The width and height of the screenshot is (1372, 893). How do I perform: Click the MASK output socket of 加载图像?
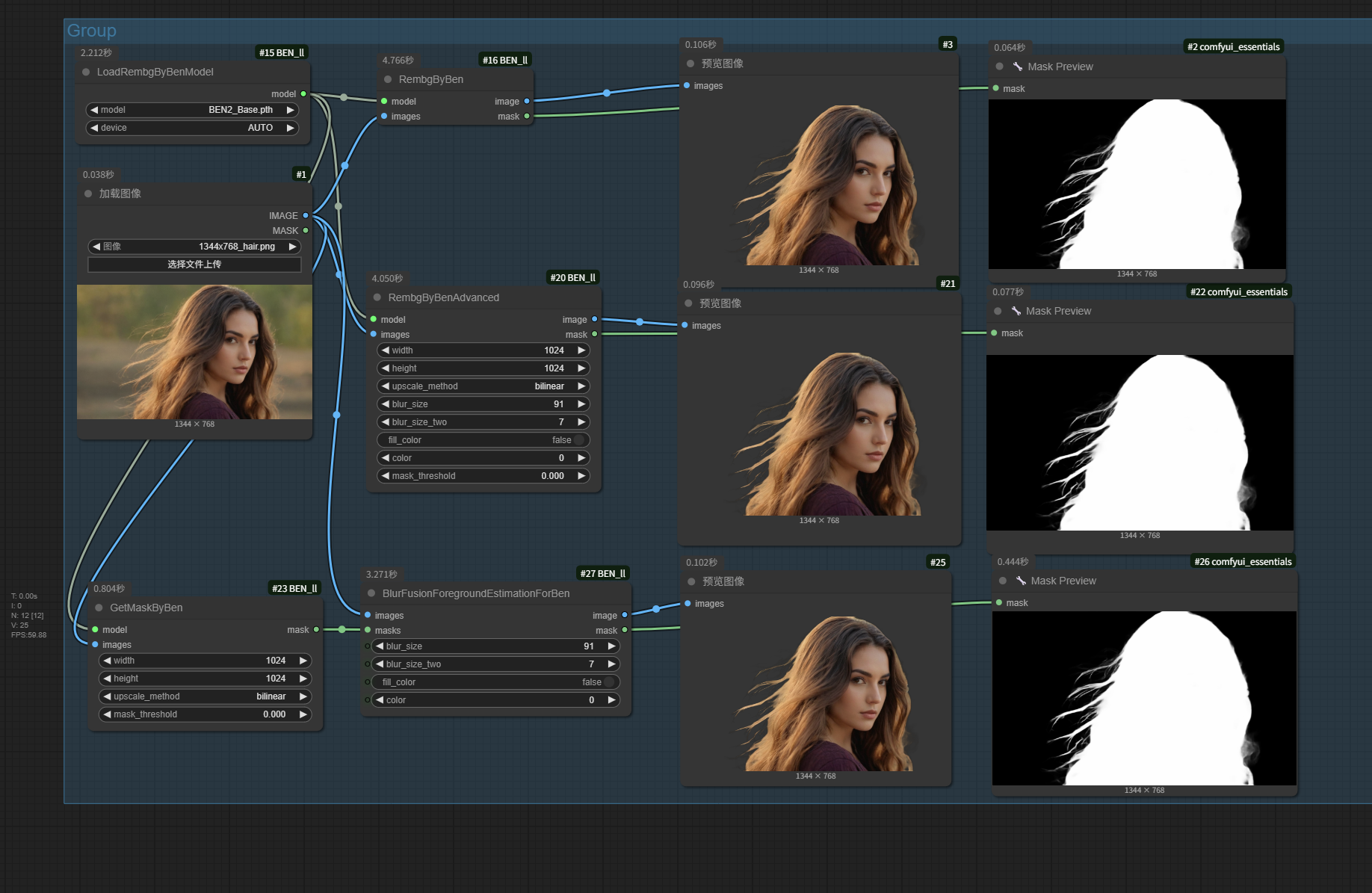point(306,231)
